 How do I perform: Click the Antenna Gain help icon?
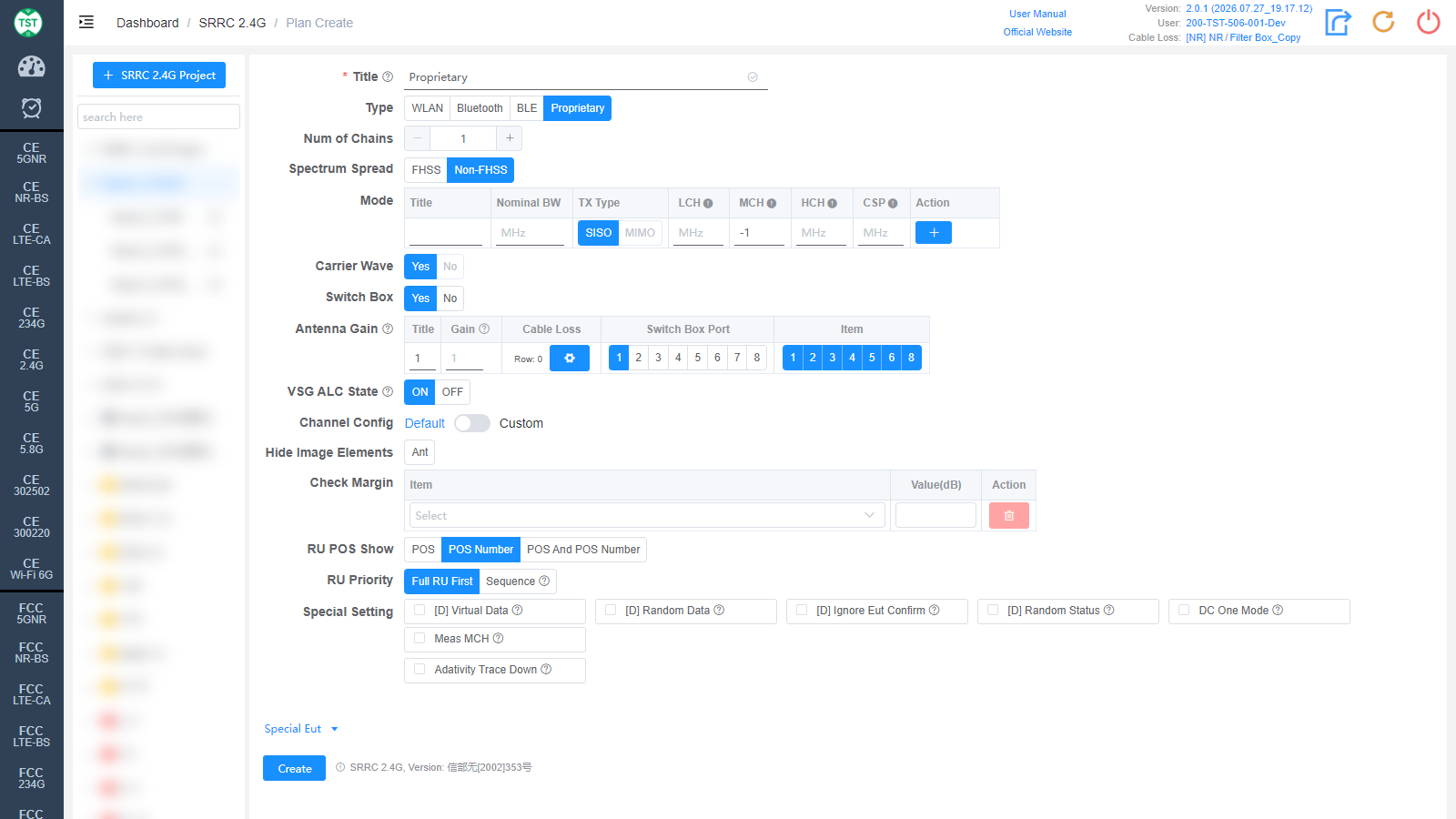point(388,329)
